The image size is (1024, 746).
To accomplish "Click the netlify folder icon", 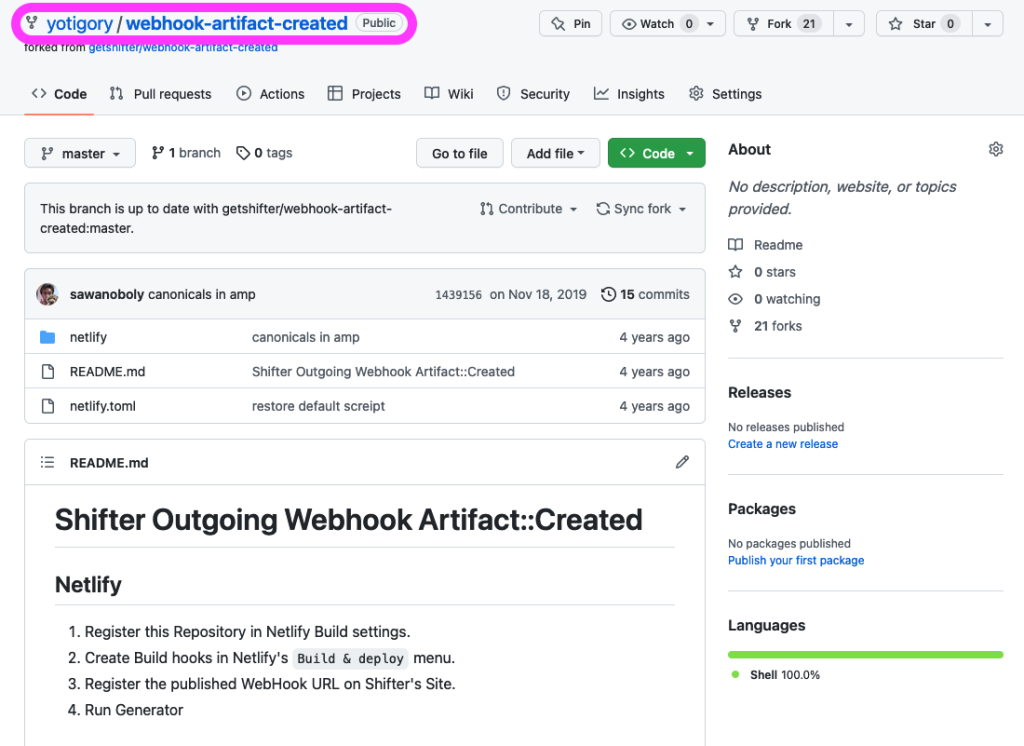I will 48,337.
